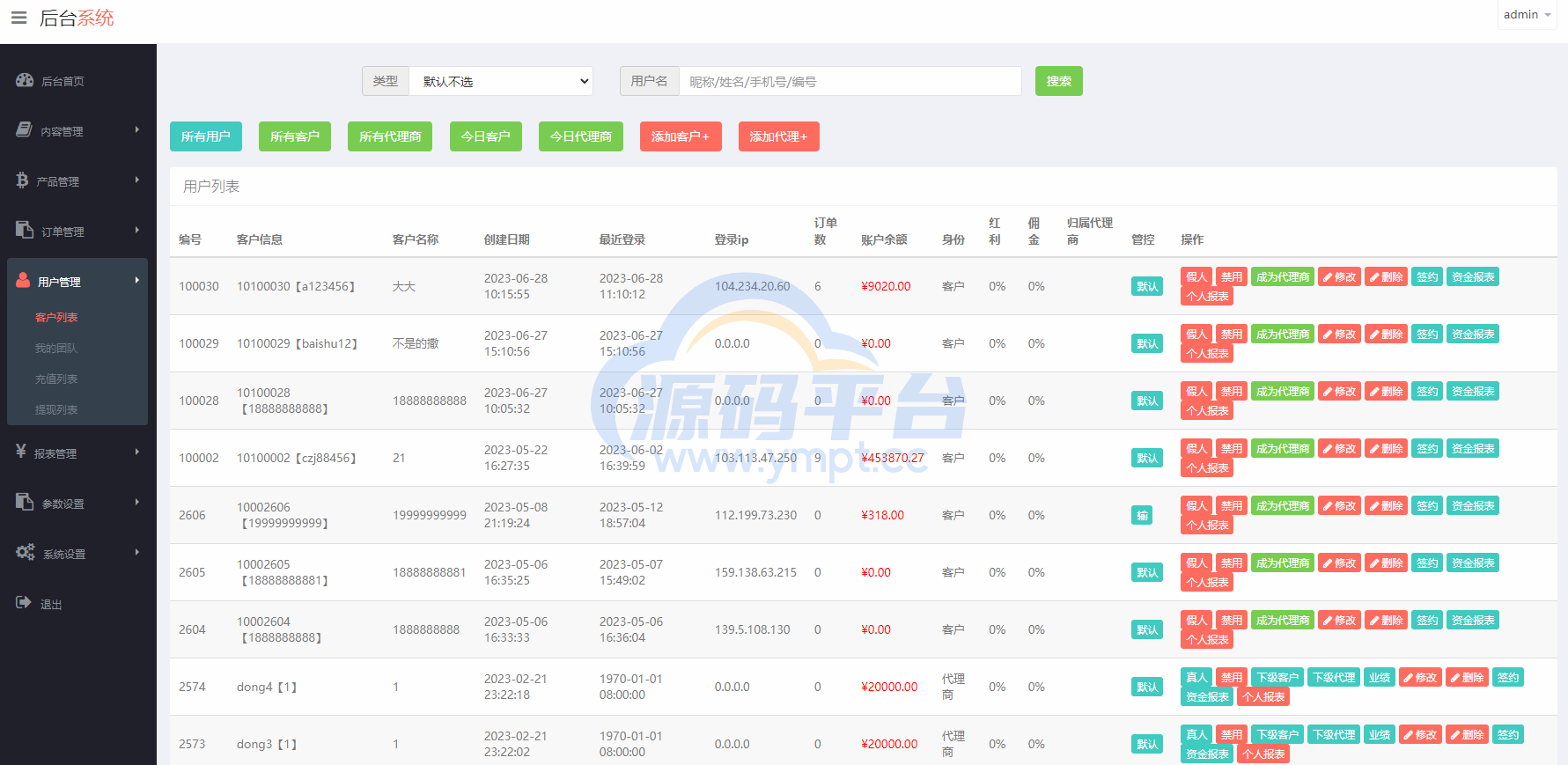Toggle 输 control badge for user 2606

[x=1142, y=515]
